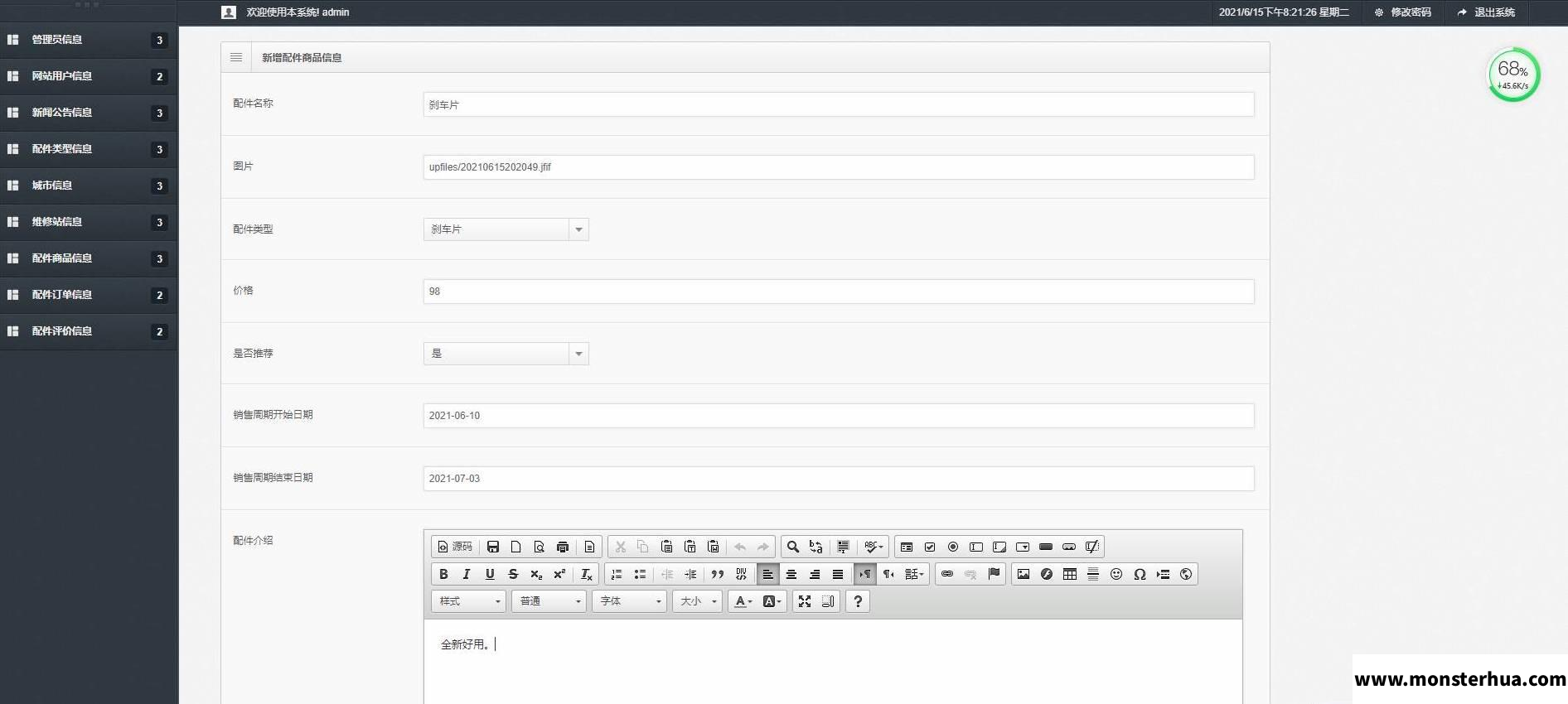
Task: Insert a form with the Form icon
Action: [x=907, y=547]
